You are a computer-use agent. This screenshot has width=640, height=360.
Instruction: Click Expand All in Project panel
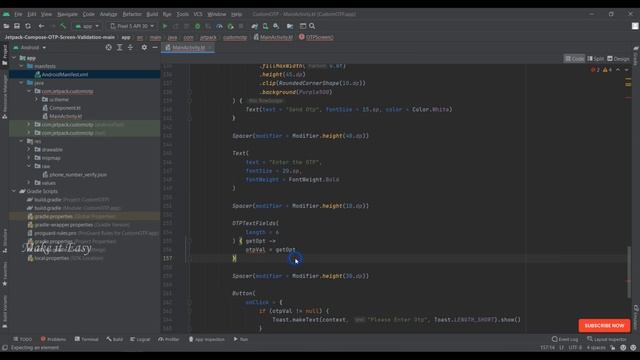(x=120, y=47)
